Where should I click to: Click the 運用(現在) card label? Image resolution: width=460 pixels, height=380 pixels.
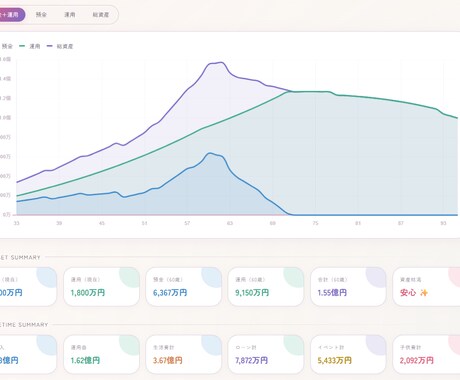[x=85, y=280]
